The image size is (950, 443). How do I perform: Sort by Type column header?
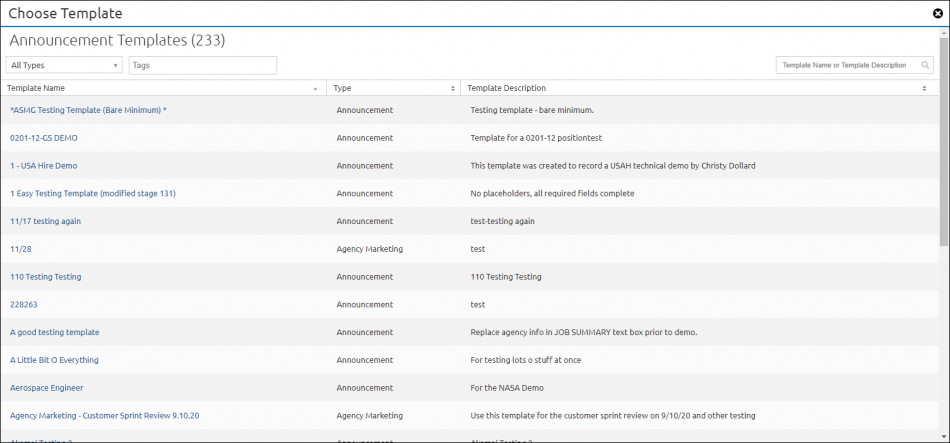394,88
